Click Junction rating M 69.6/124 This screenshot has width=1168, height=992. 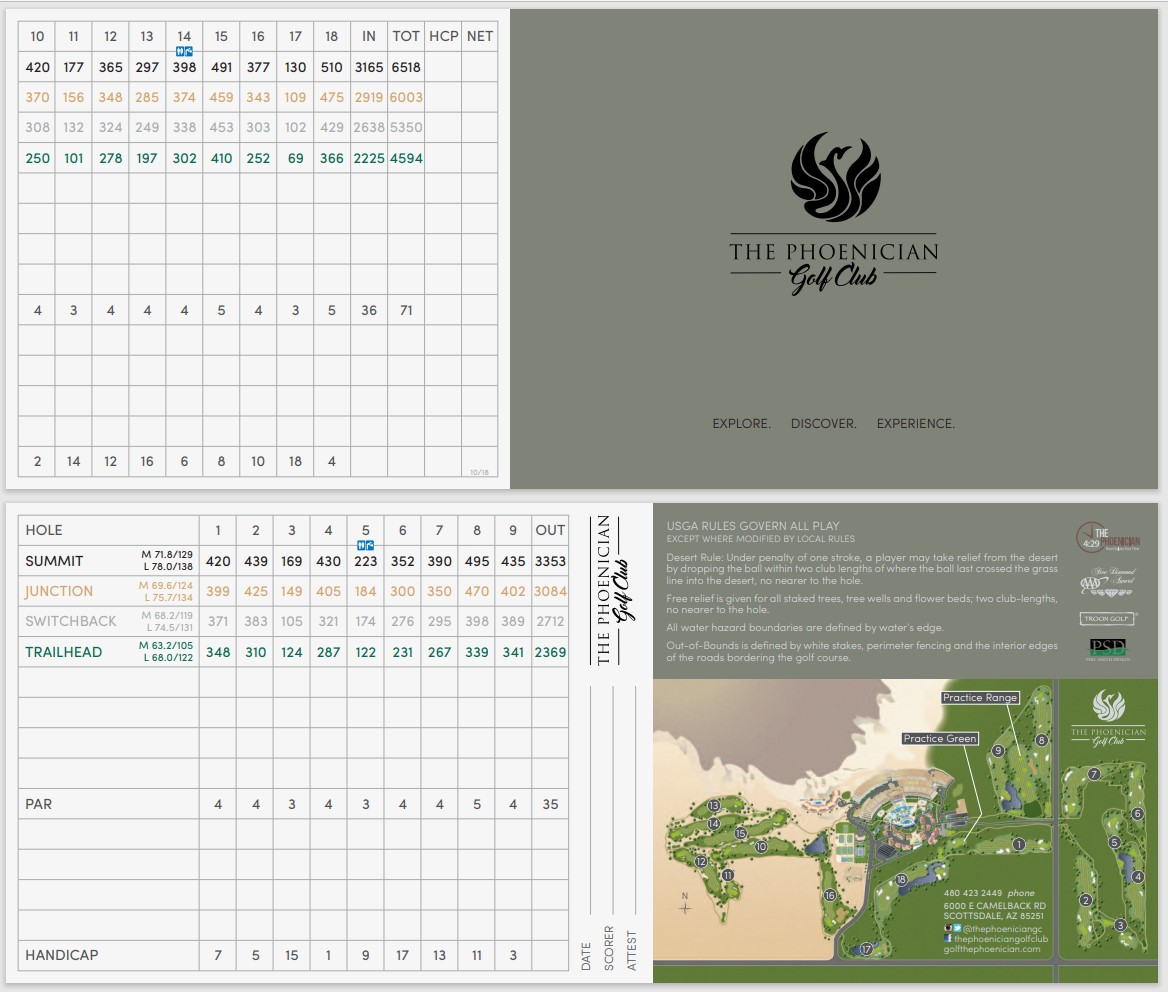(165, 585)
